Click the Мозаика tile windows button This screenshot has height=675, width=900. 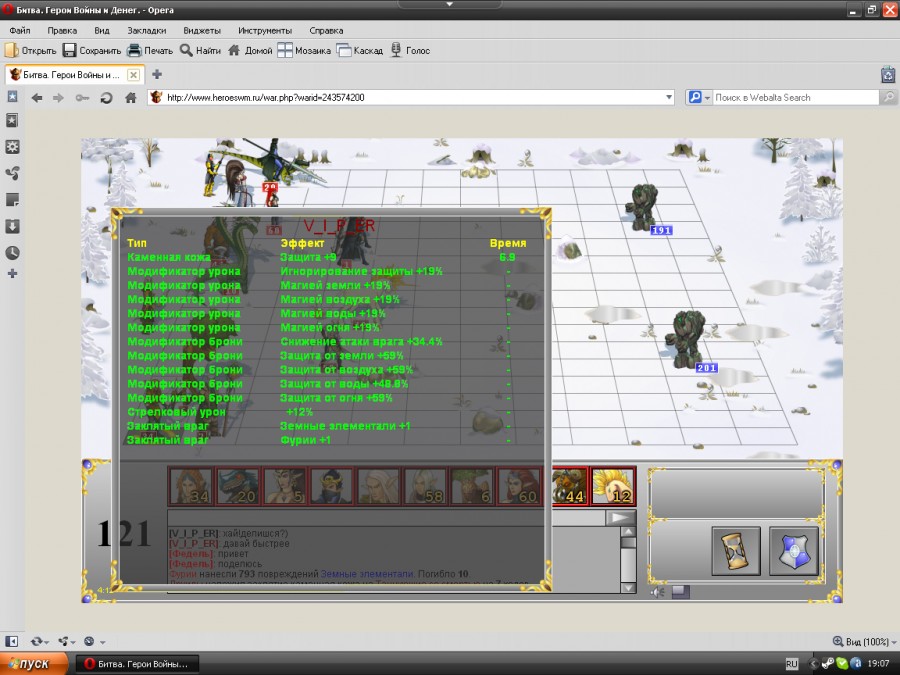[x=304, y=51]
